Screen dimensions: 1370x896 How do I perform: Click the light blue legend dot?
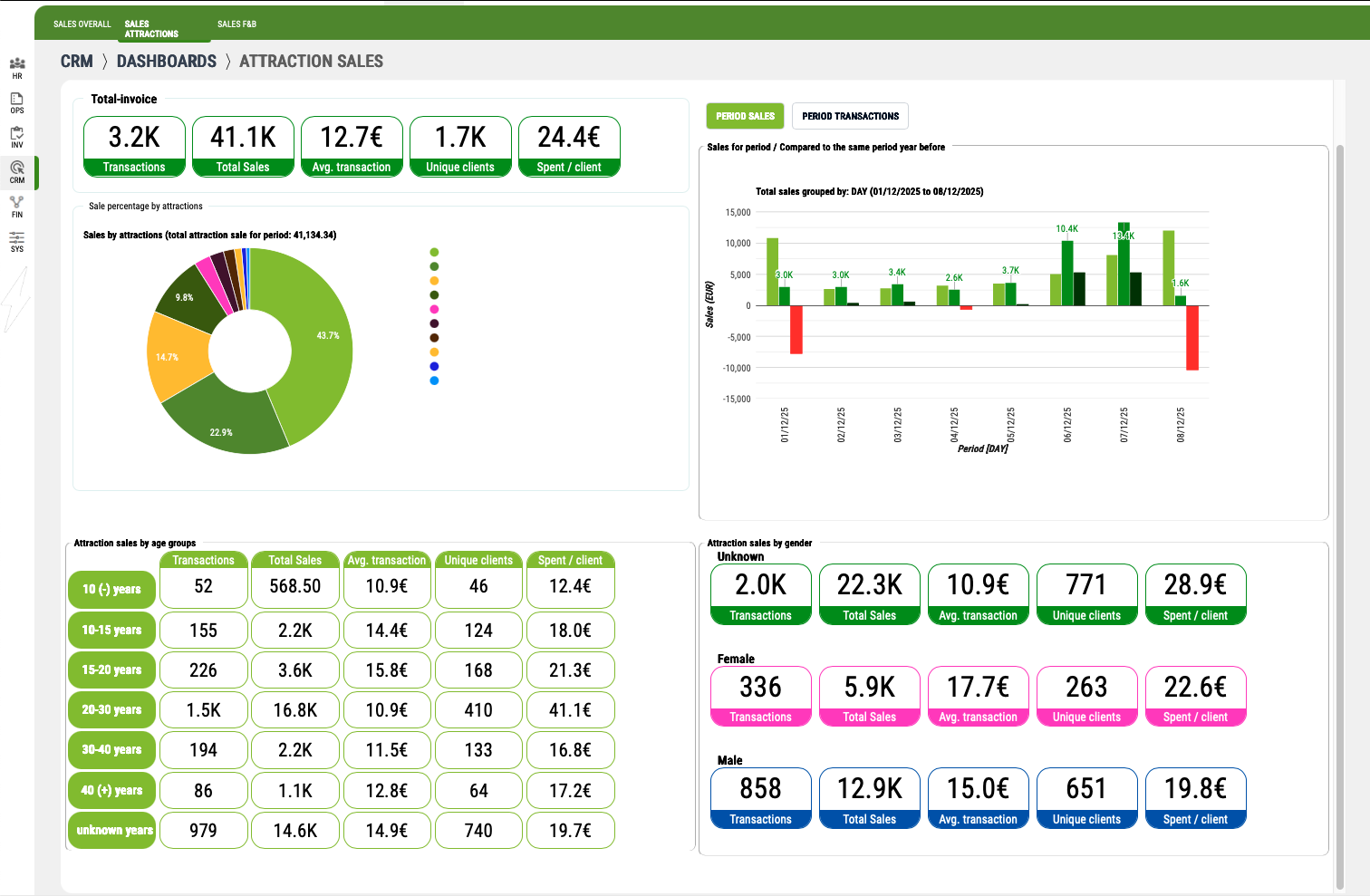[435, 381]
